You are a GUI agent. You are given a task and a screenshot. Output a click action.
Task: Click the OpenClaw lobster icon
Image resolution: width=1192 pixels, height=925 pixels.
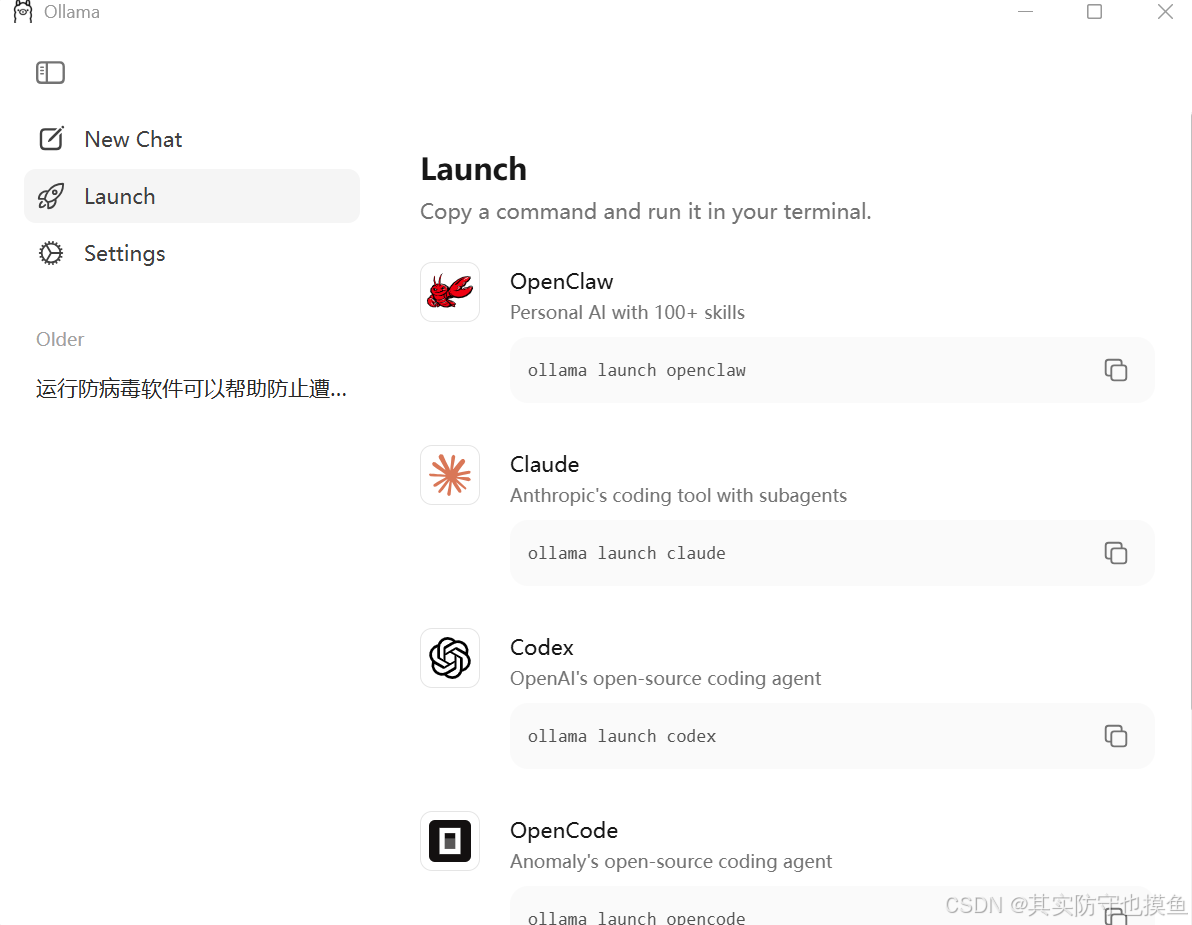coord(450,292)
